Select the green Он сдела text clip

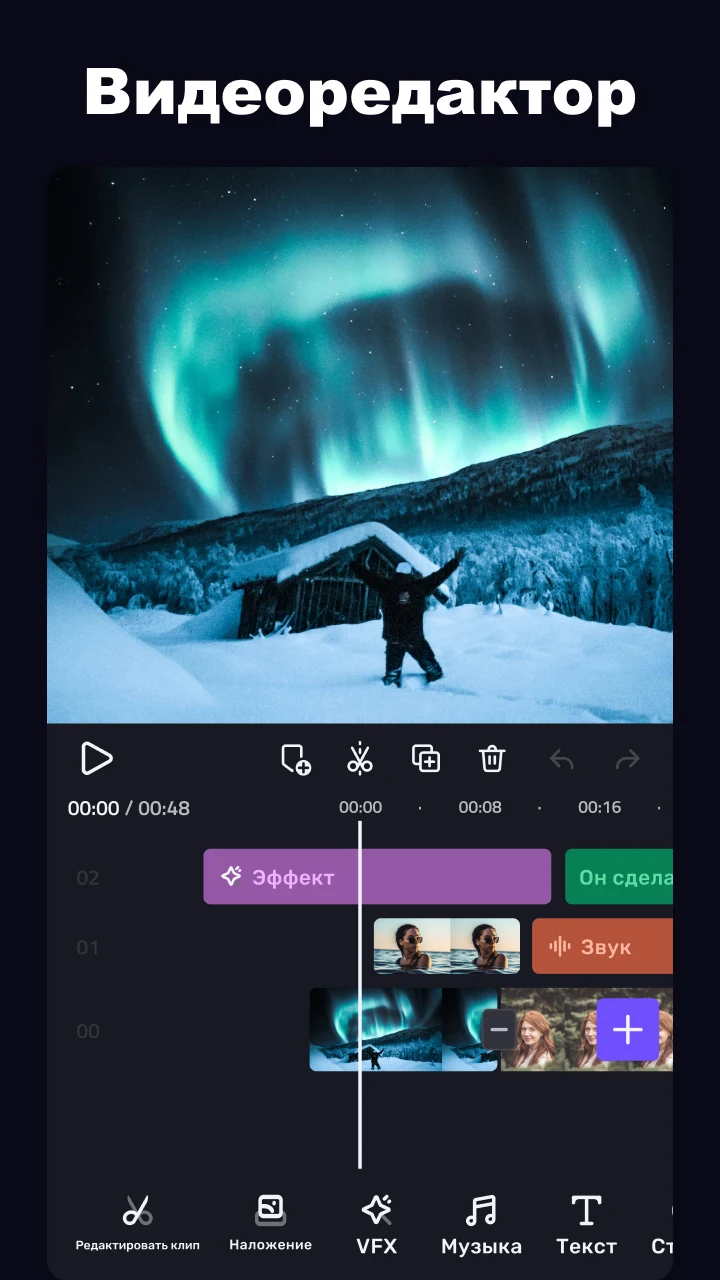[619, 877]
